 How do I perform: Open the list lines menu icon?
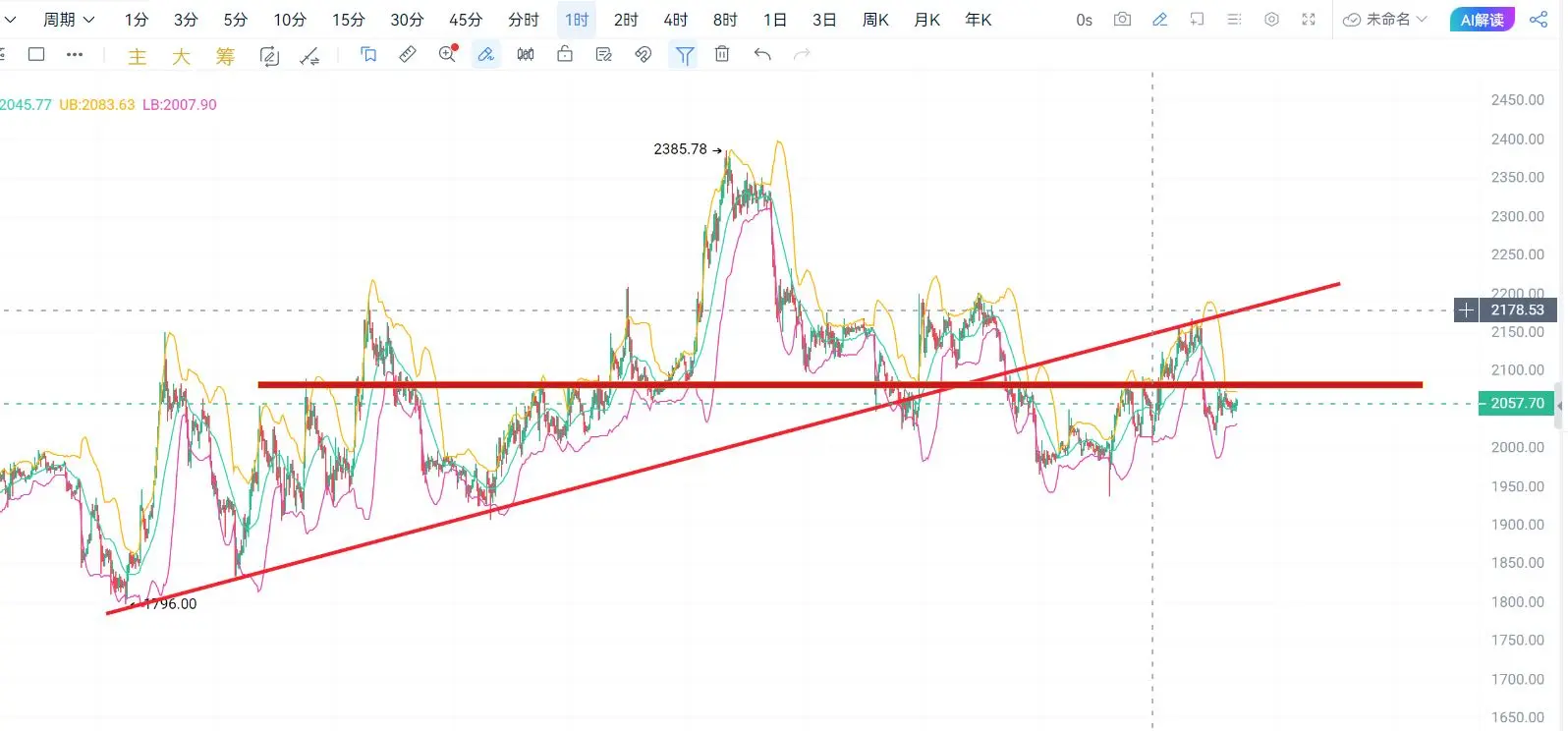(x=1234, y=20)
